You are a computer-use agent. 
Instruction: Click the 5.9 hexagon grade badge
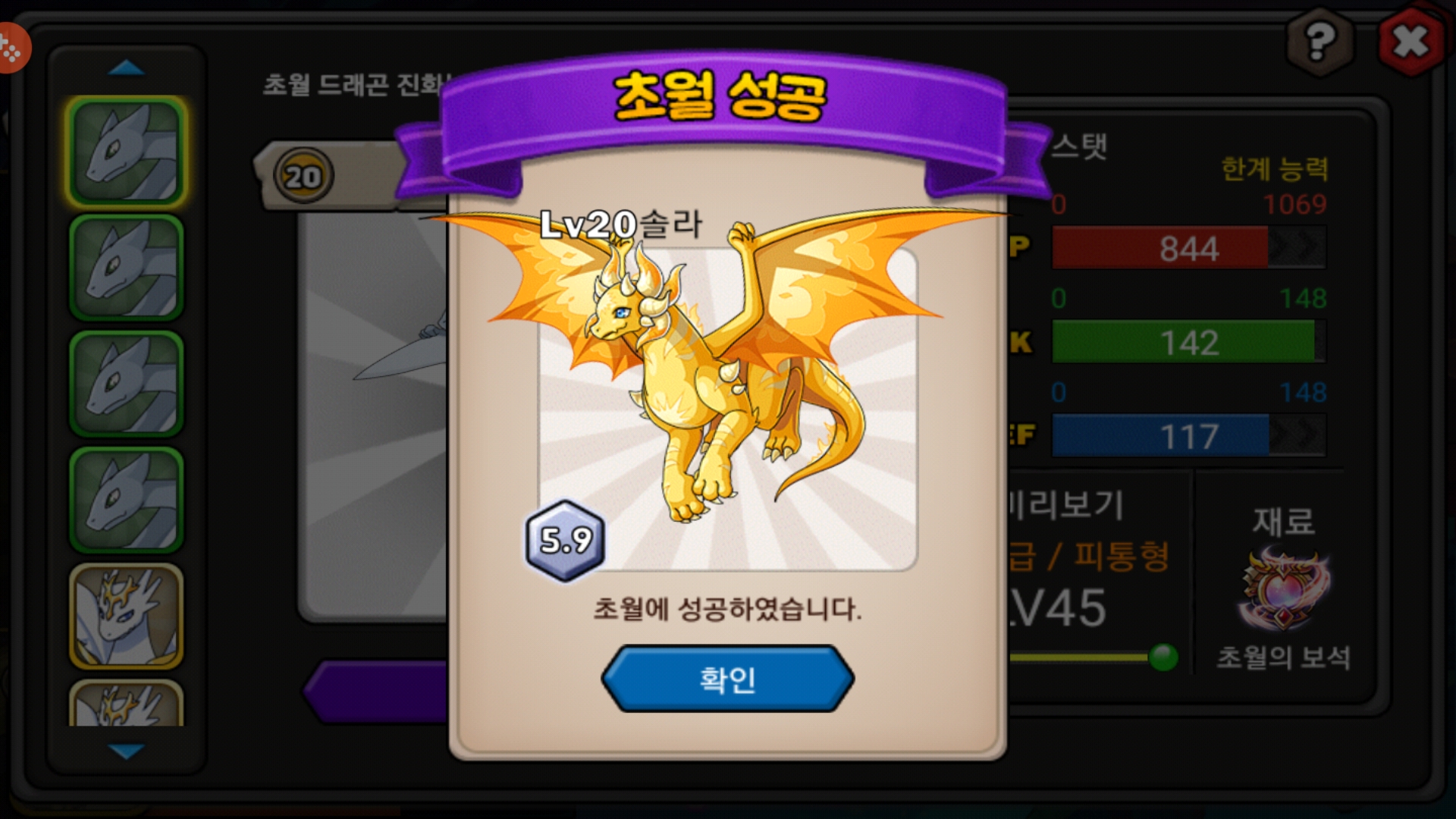pyautogui.click(x=565, y=541)
